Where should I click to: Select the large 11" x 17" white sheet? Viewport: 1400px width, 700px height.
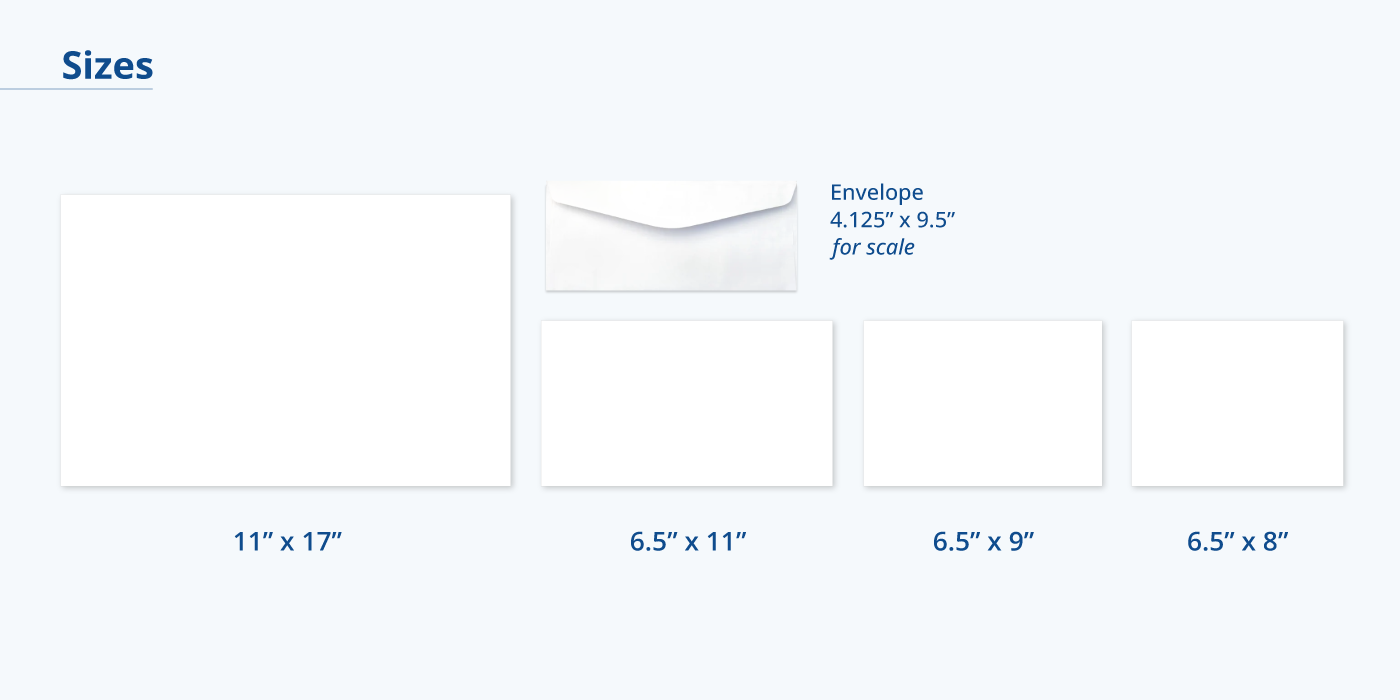click(285, 340)
